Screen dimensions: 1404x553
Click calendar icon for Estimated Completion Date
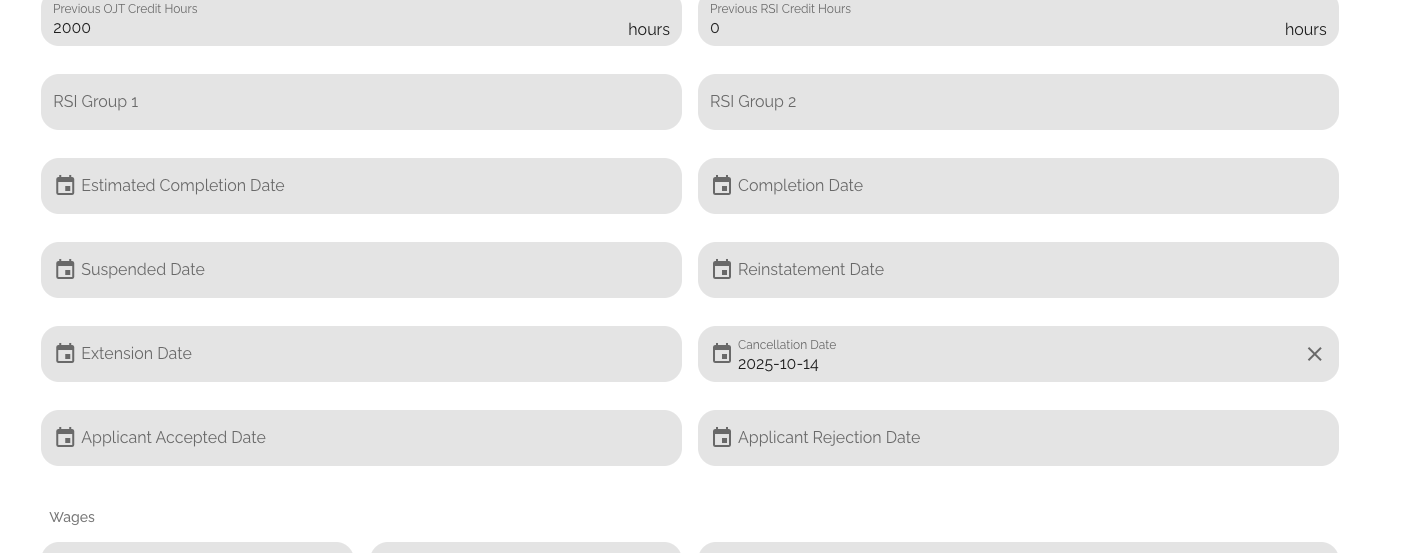click(x=65, y=186)
